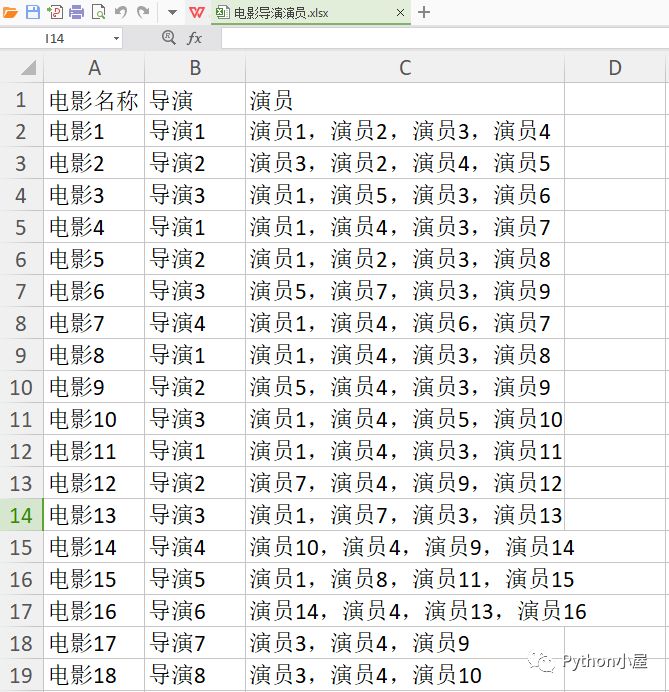Viewport: 669px width, 692px height.
Task: Select row 14 header
Action: [21, 515]
